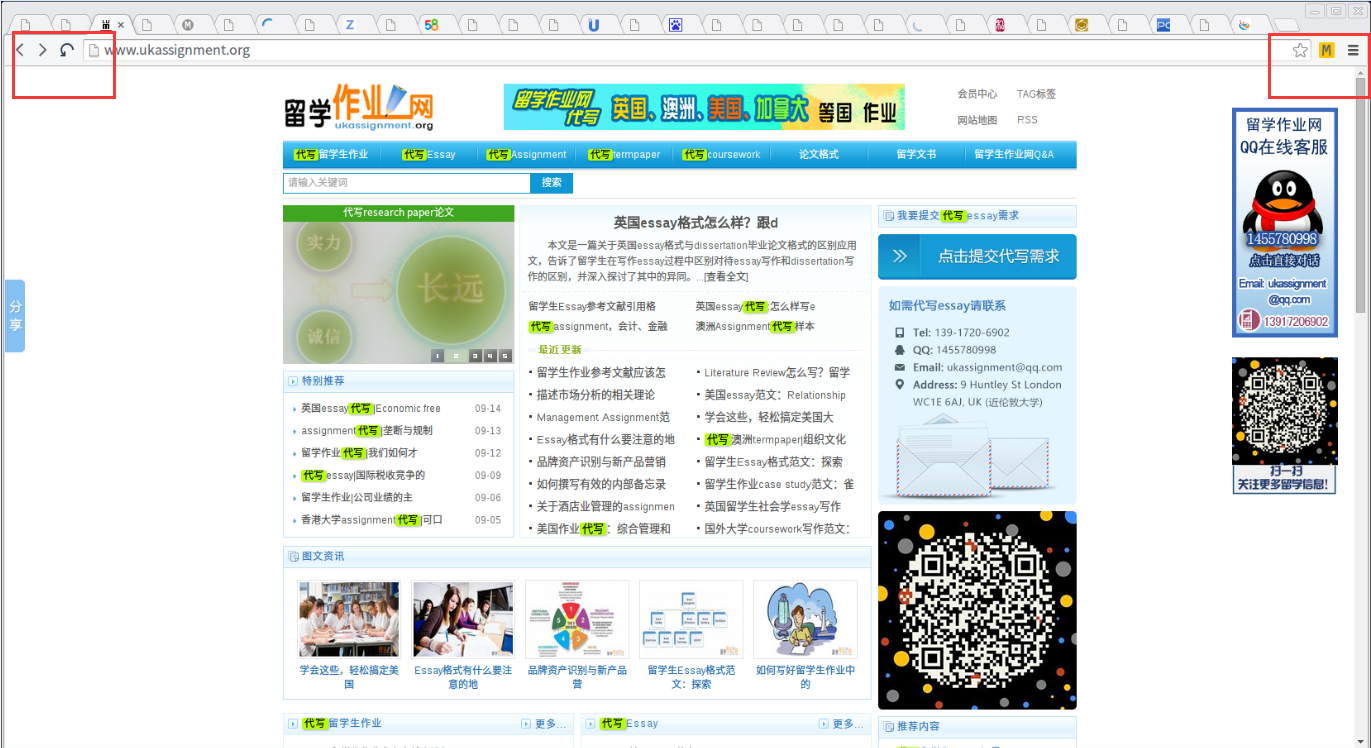Open the 品牌资产识别与新产品营 thumbnail
1371x748 pixels.
pyautogui.click(x=577, y=619)
